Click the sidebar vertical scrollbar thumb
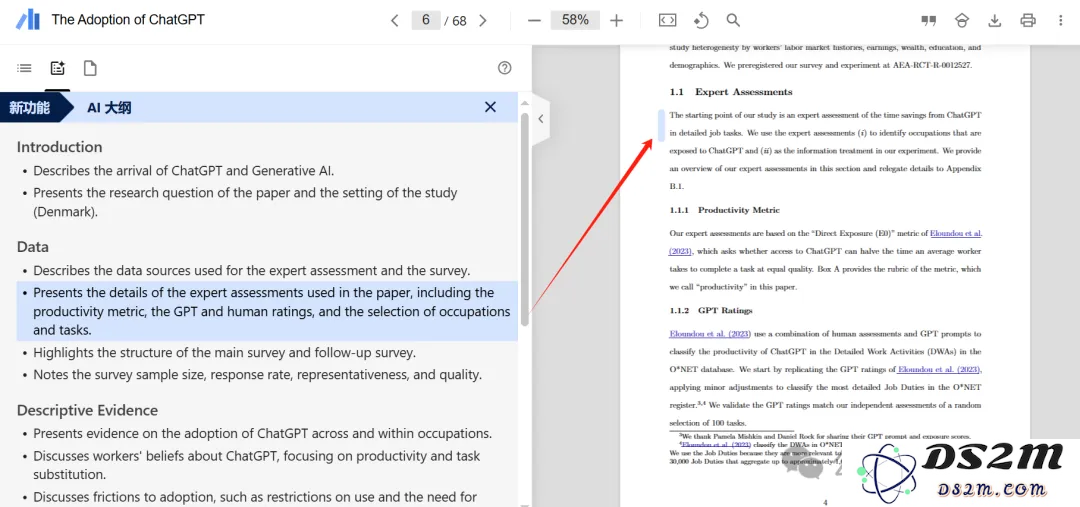Image resolution: width=1080 pixels, height=507 pixels. point(525,219)
